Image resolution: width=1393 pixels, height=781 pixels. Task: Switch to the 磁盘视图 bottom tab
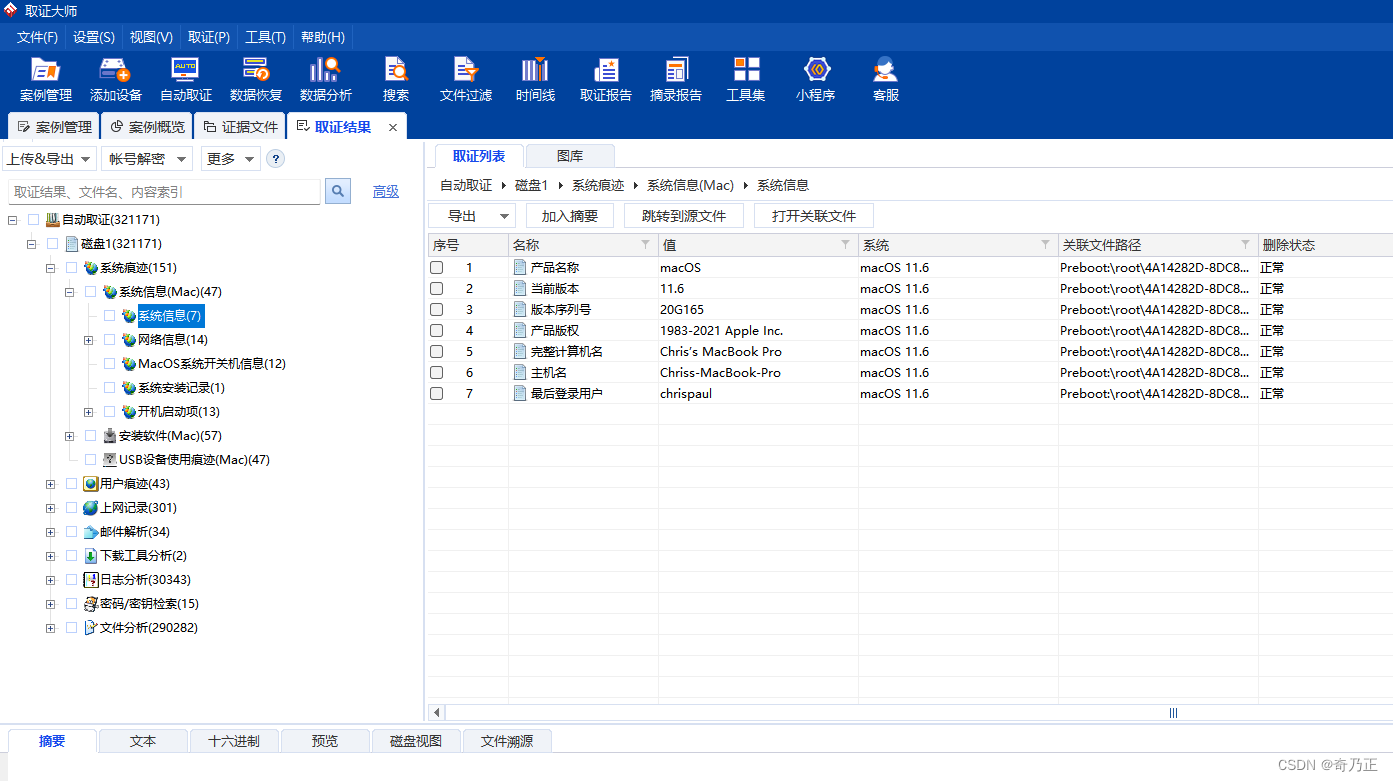tap(417, 741)
